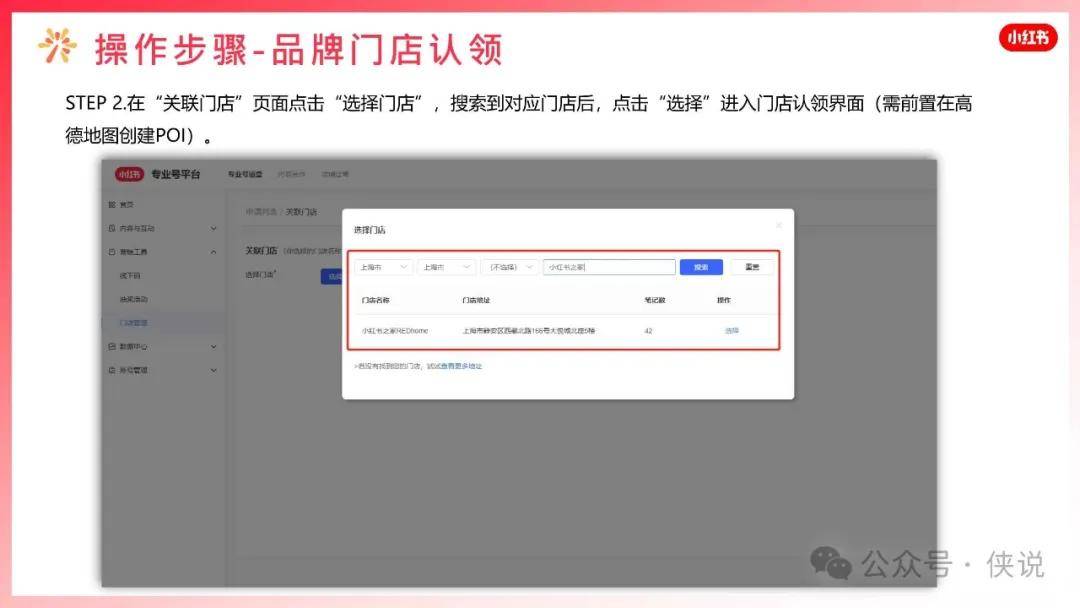Click the blue 搜索 search button

[701, 267]
